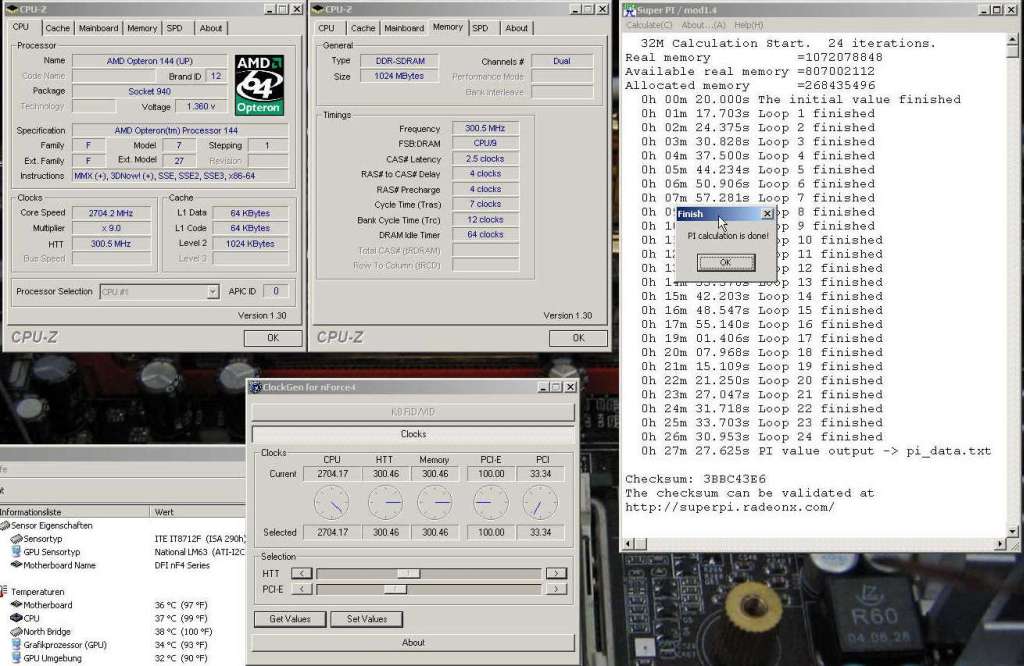Click Super PI scrollbar up arrow

coord(1012,40)
